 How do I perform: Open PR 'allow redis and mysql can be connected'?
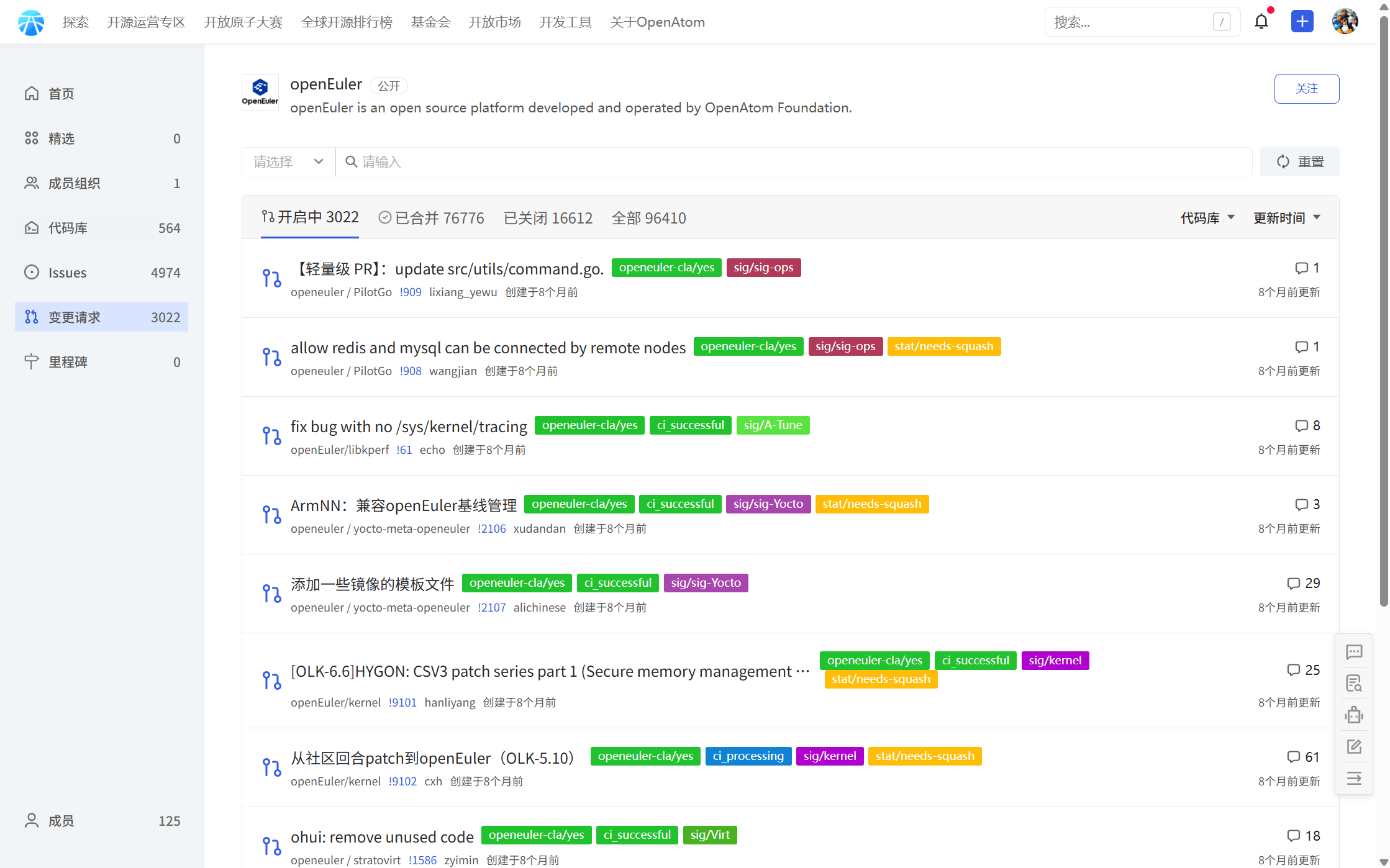[488, 348]
